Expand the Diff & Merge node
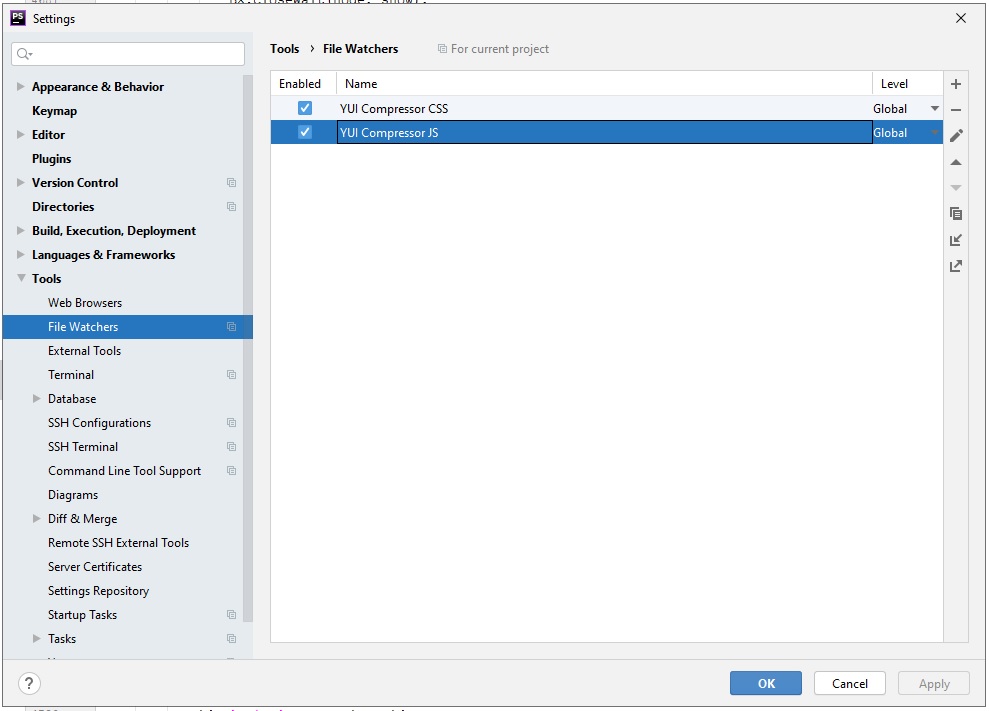 point(37,519)
